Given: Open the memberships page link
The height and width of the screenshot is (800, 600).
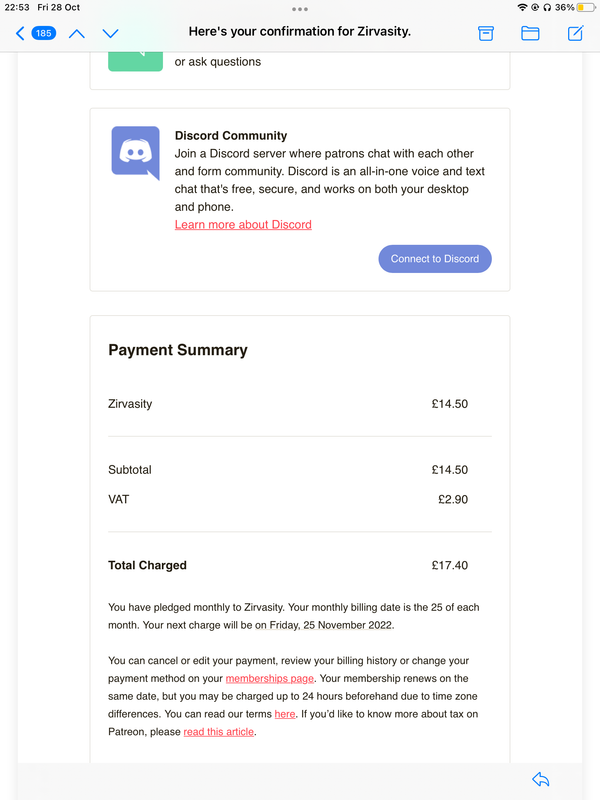Looking at the screenshot, I should (x=269, y=679).
